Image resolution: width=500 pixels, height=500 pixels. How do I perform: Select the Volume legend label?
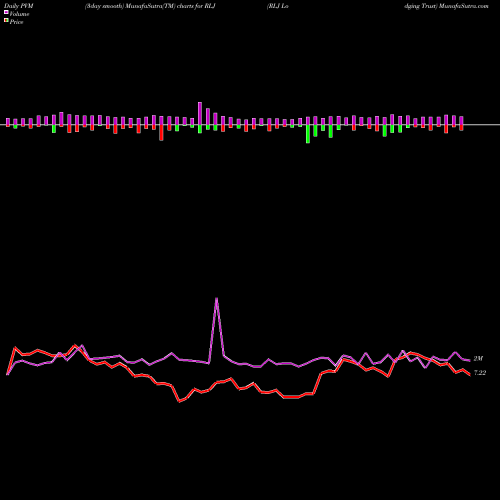click(19, 14)
